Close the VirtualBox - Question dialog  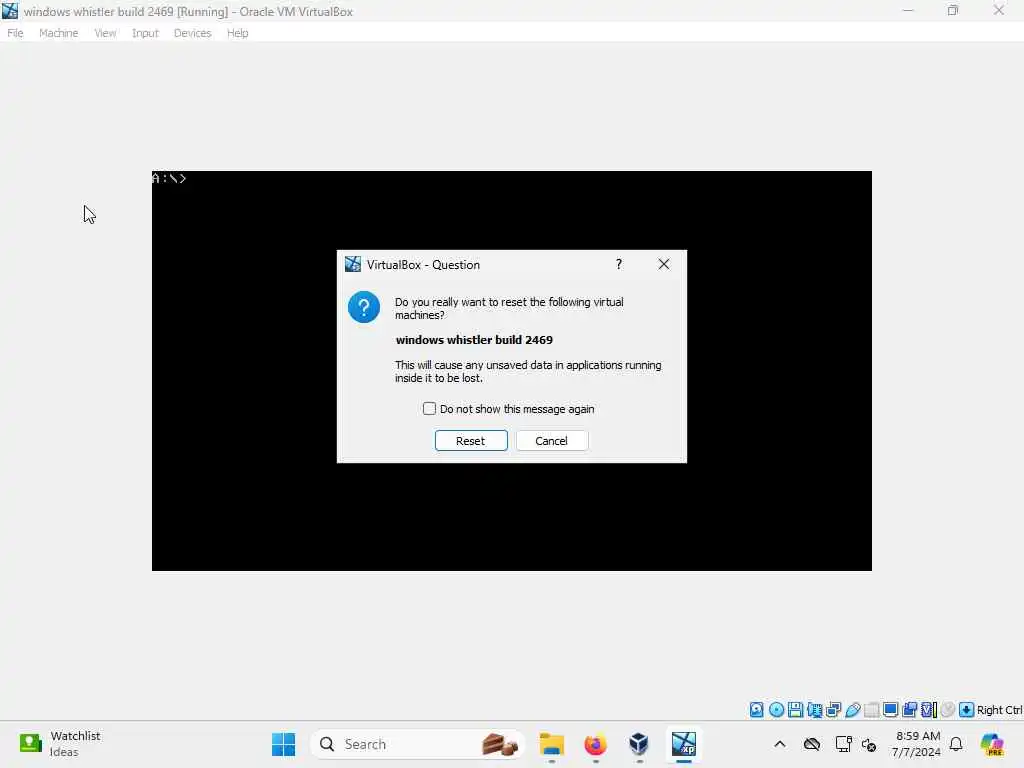[664, 264]
